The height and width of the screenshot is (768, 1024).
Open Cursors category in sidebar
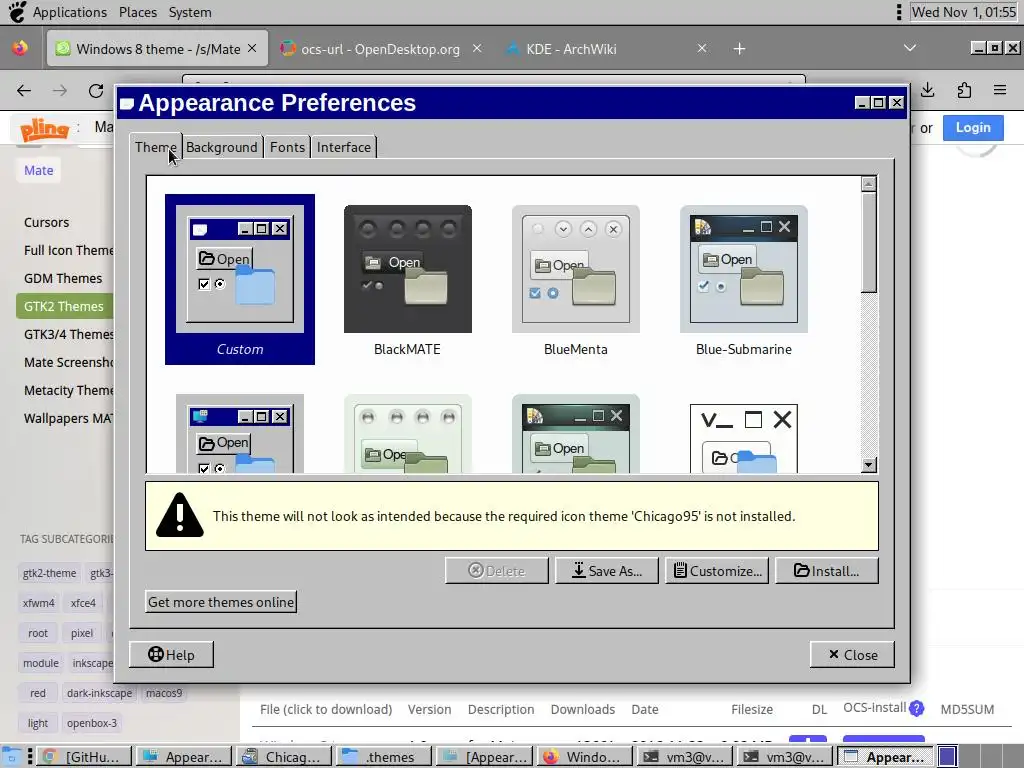pyautogui.click(x=46, y=222)
